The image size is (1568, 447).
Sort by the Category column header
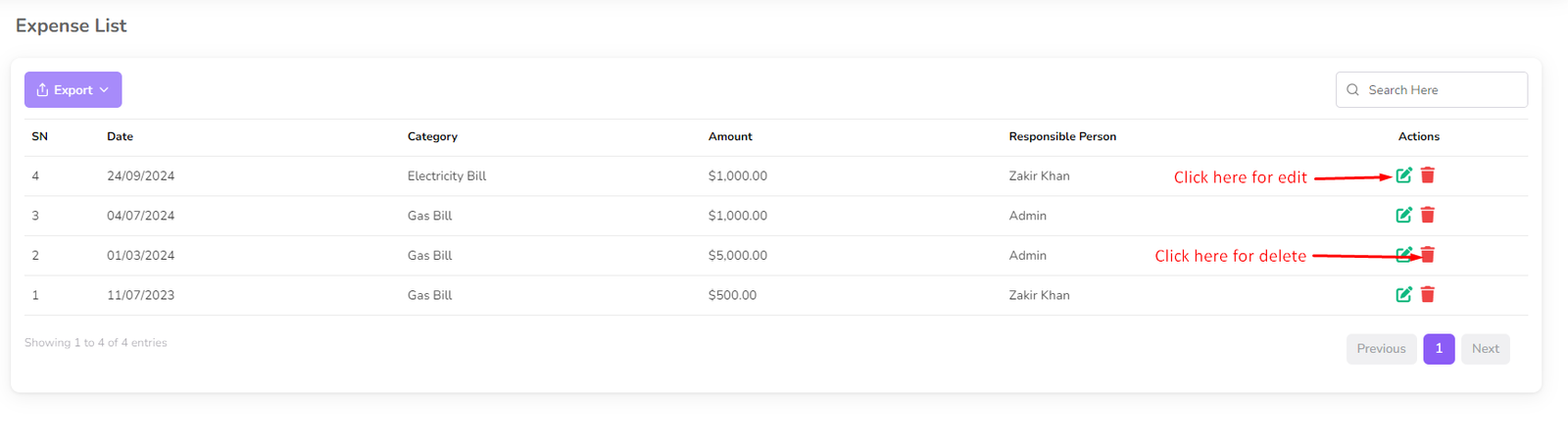coord(432,137)
